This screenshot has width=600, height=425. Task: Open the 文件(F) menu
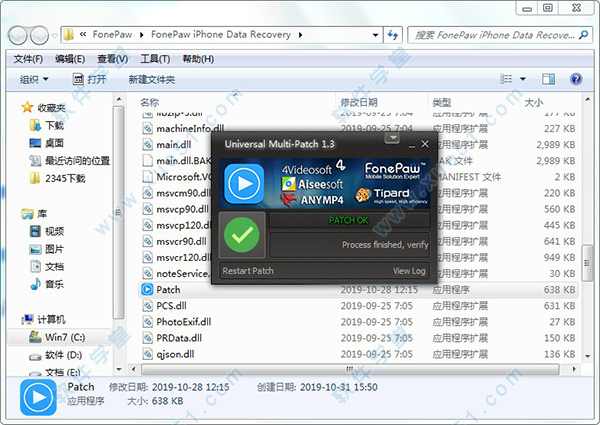(28, 59)
